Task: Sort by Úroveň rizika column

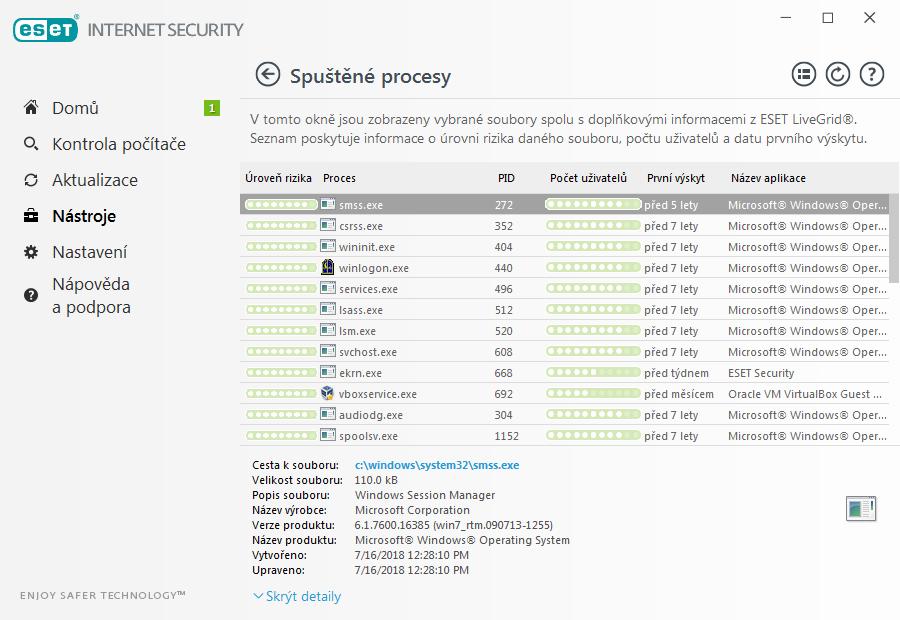Action: pyautogui.click(x=278, y=178)
